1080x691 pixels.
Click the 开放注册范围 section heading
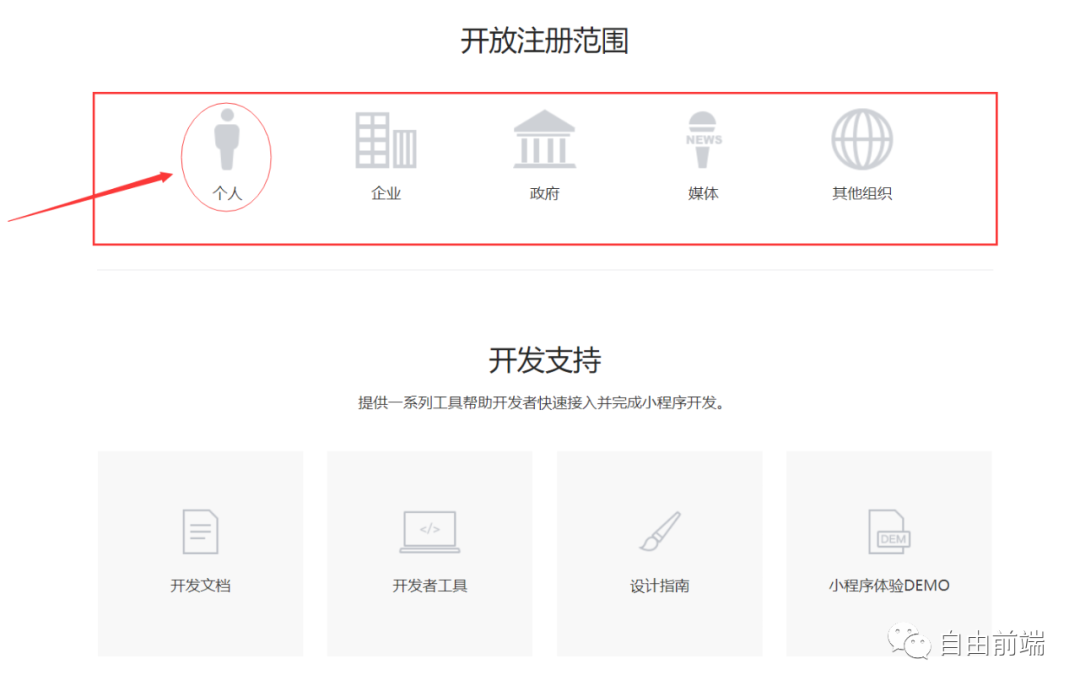[543, 39]
